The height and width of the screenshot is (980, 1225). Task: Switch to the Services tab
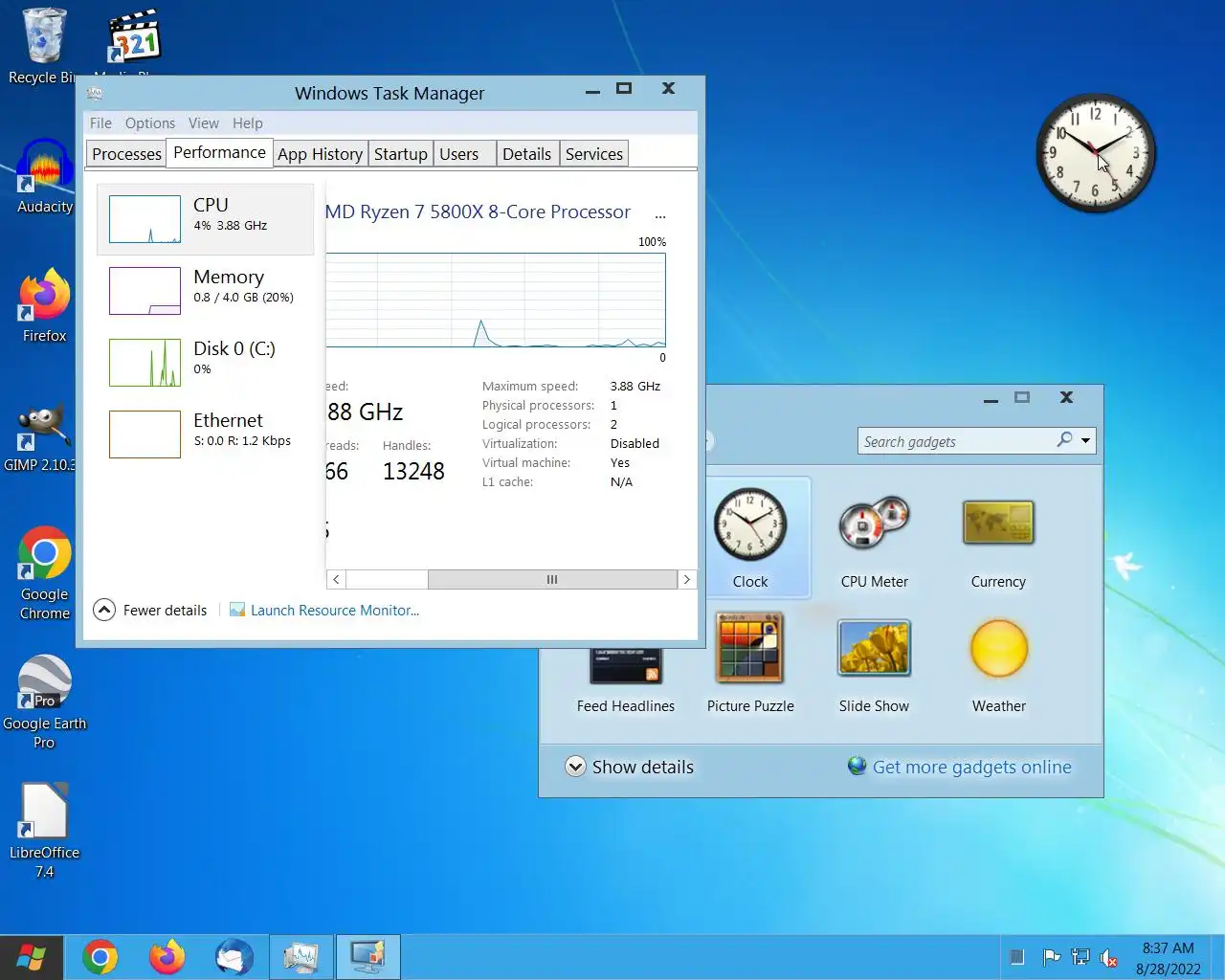(x=593, y=154)
